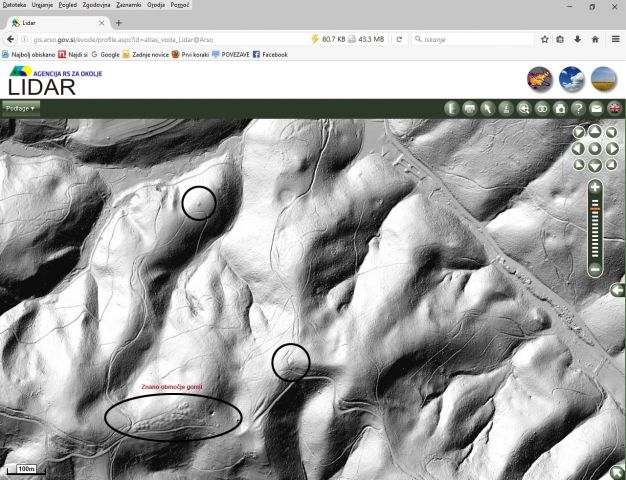
Task: Activate the info identify tool
Action: (506, 108)
